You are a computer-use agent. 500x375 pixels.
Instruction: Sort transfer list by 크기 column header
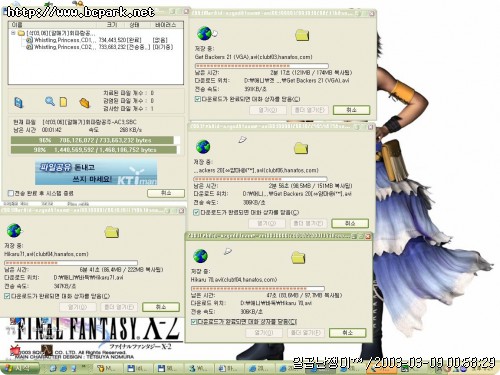point(112,25)
